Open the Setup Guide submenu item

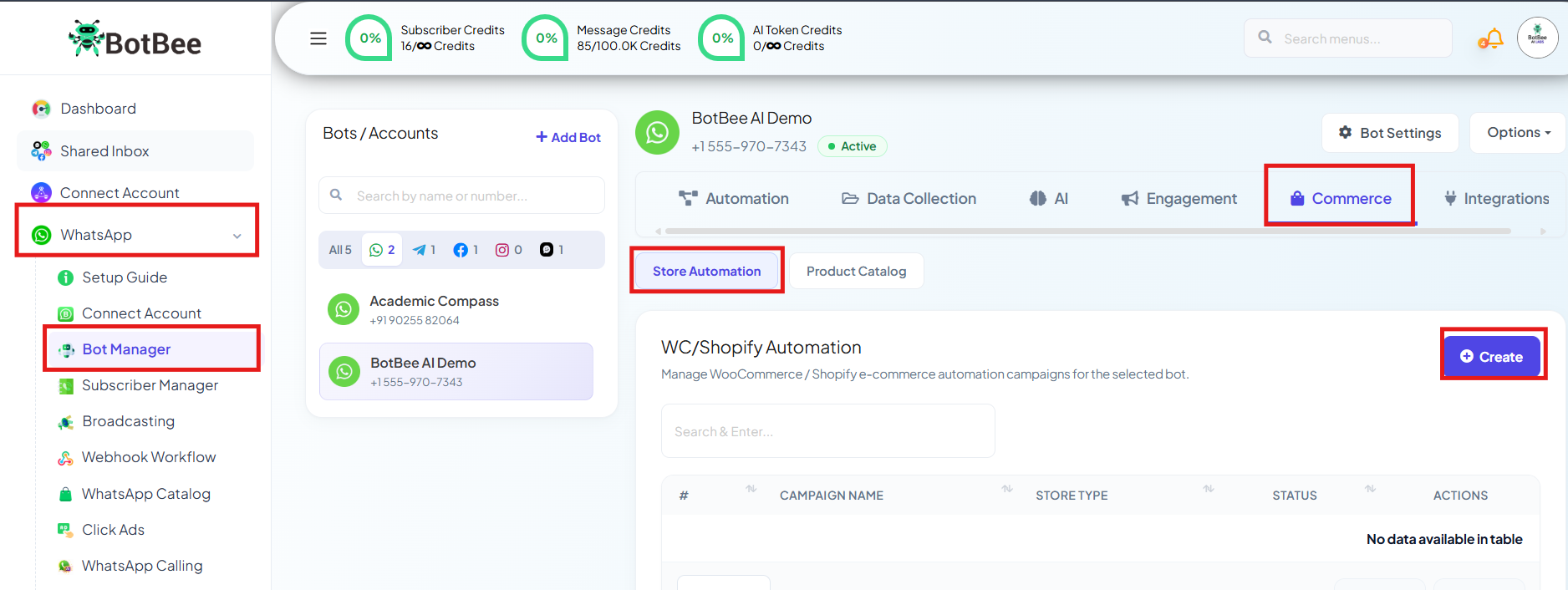pyautogui.click(x=125, y=277)
